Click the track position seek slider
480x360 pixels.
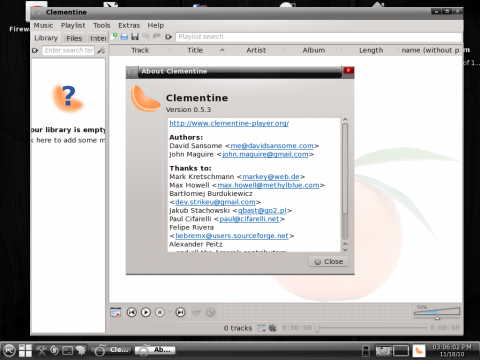[372, 328]
